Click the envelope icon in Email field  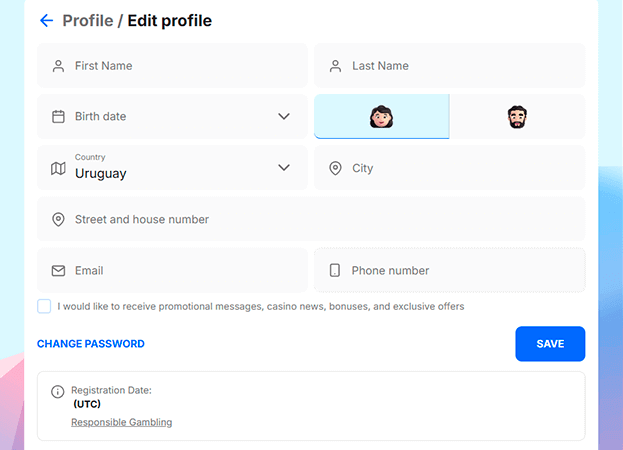pos(58,271)
